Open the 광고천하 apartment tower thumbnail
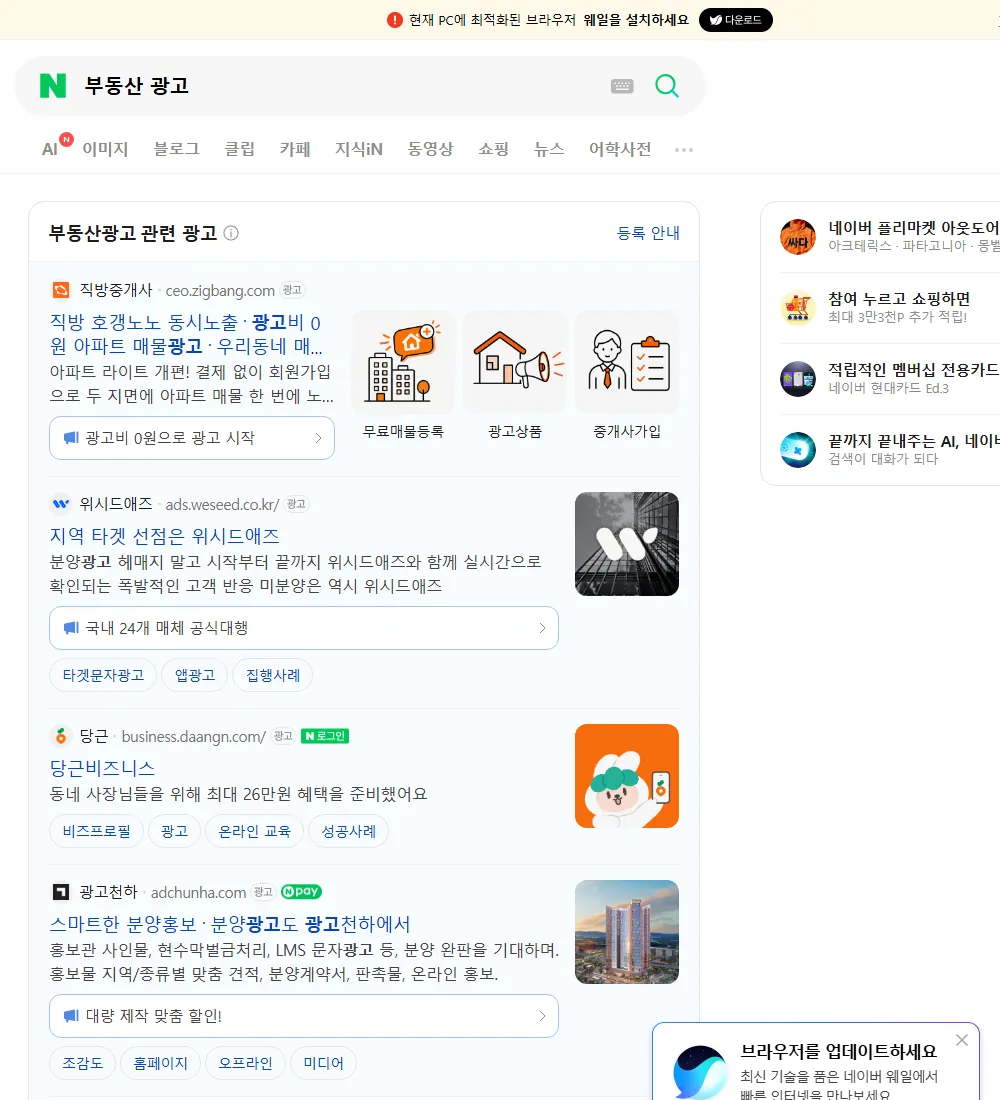 [627, 932]
